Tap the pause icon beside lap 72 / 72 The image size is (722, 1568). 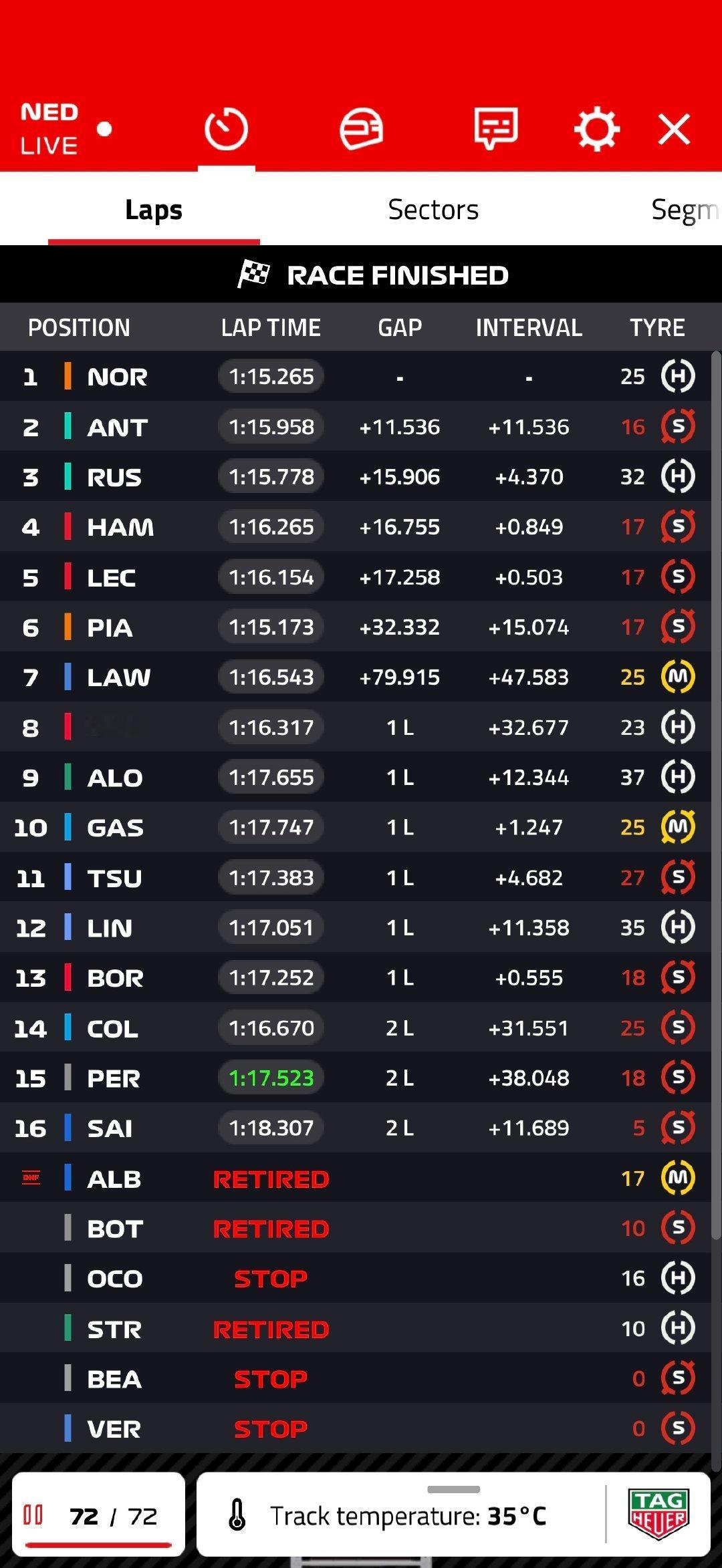tap(33, 1515)
